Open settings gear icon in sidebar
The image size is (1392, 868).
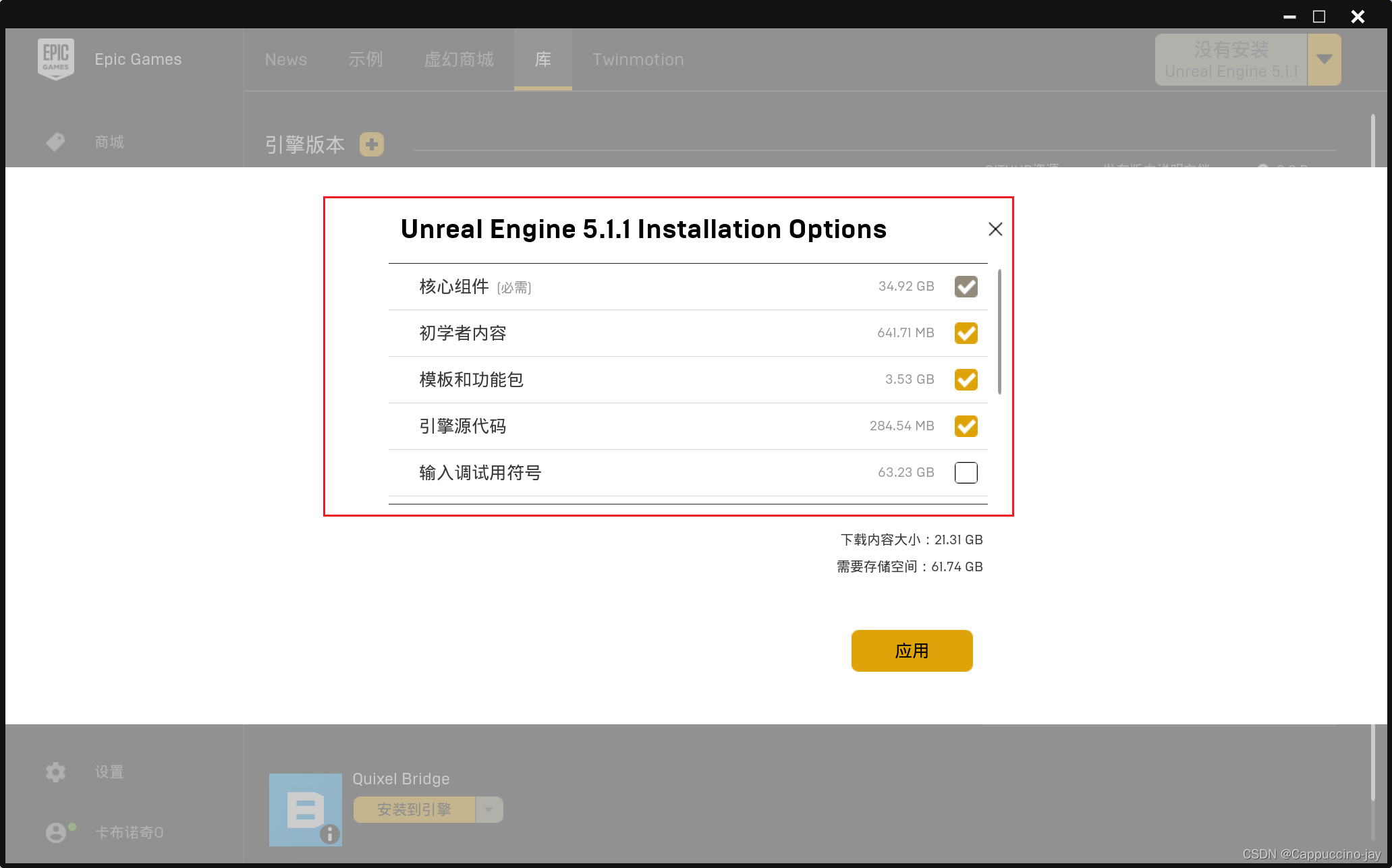(x=55, y=772)
